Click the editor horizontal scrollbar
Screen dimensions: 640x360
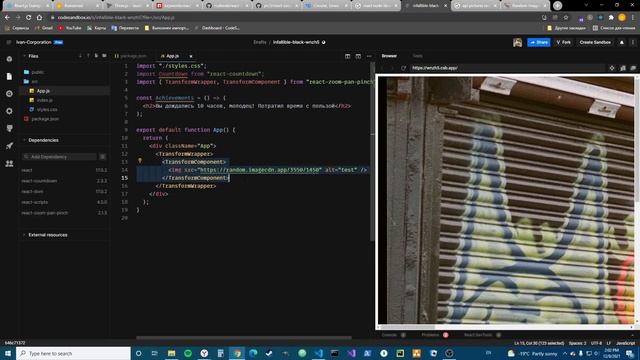click(244, 338)
